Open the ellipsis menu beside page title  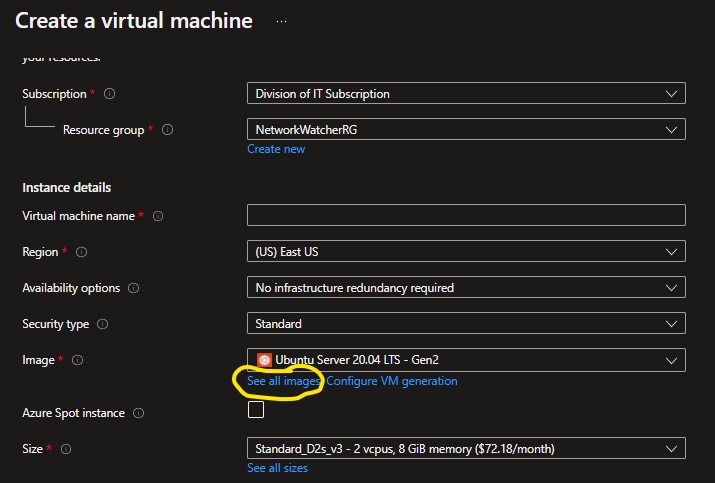[281, 21]
